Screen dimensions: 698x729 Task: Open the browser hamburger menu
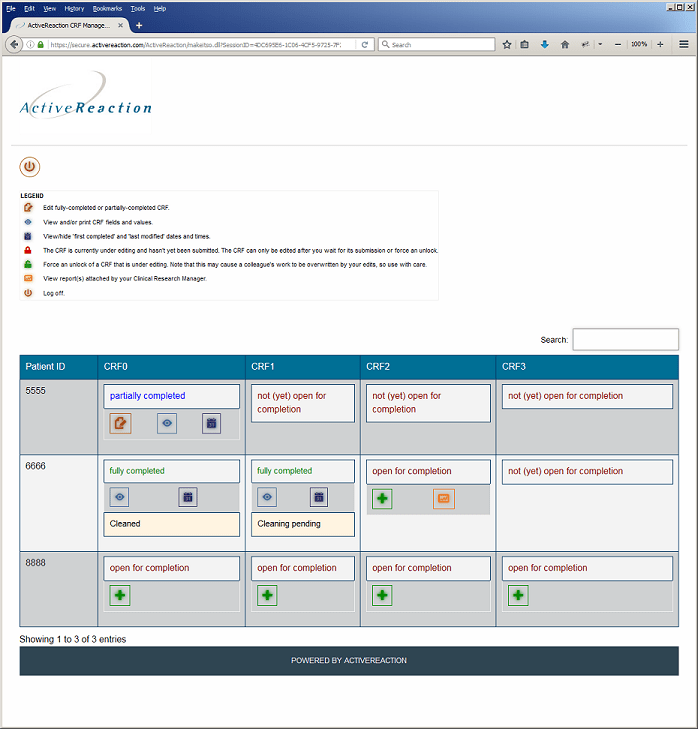[x=684, y=45]
